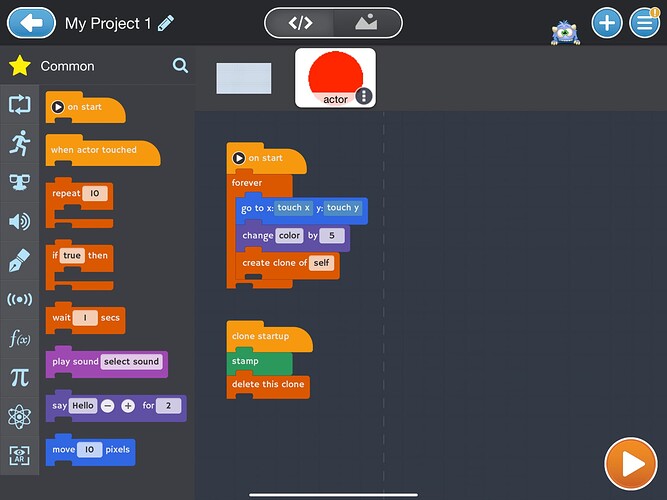Click the 'create clone of' block label
Image resolution: width=667 pixels, height=500 pixels.
click(x=275, y=263)
